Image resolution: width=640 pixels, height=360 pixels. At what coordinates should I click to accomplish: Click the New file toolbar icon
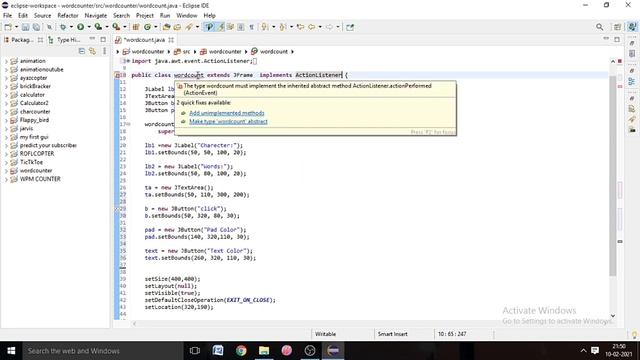(8, 27)
